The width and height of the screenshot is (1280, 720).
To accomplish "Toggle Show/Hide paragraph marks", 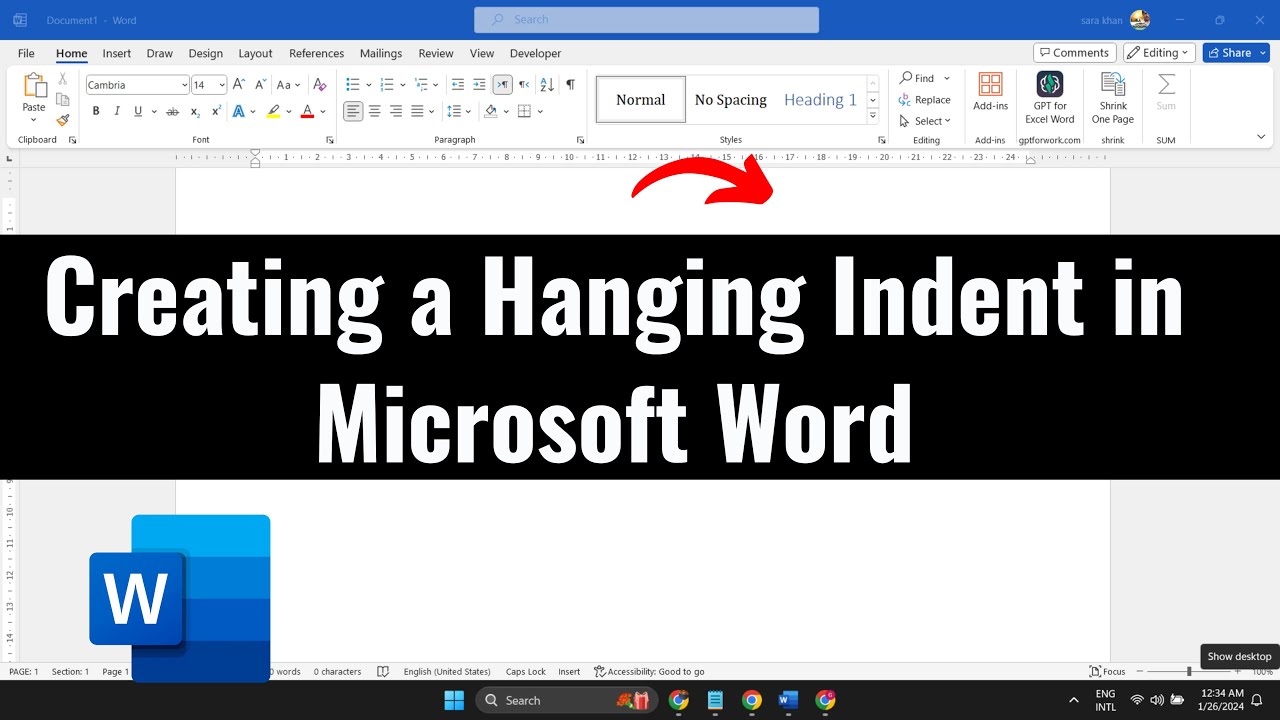I will [x=570, y=85].
